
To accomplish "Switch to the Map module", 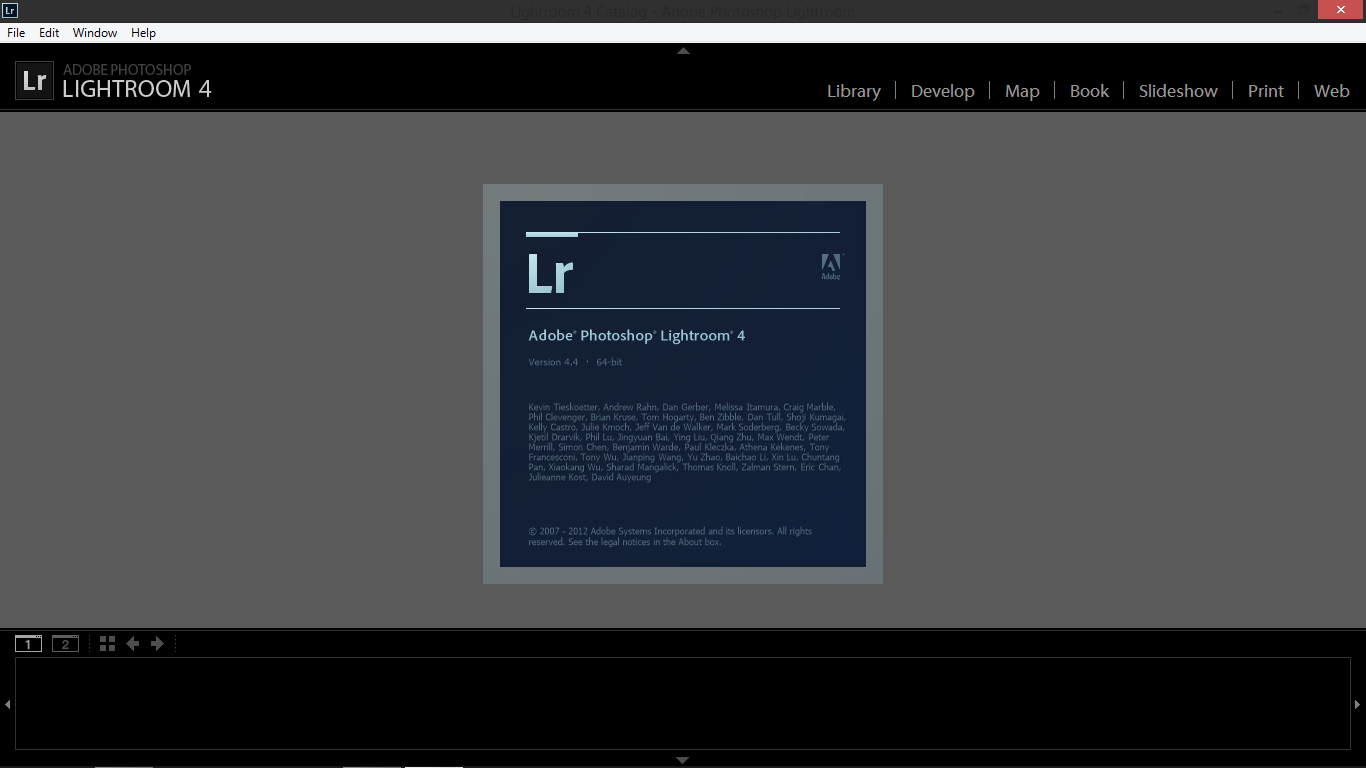I will [1022, 91].
